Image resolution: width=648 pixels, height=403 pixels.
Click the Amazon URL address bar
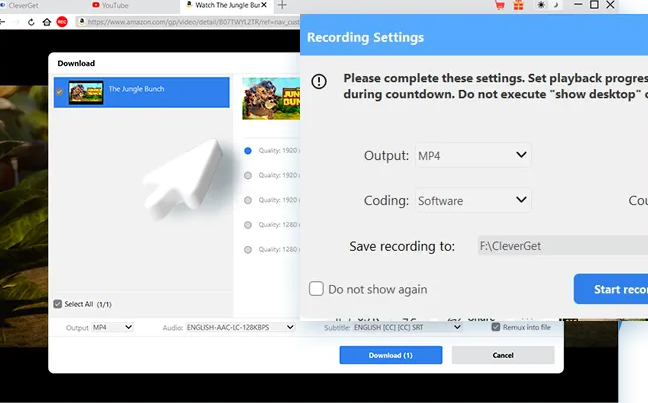tap(188, 22)
